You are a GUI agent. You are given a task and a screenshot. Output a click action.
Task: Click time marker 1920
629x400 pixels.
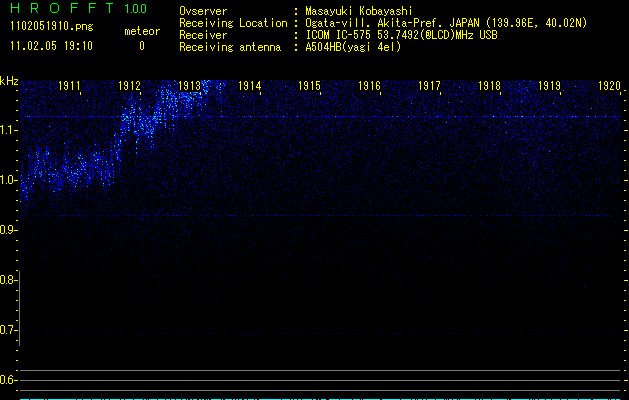609,85
